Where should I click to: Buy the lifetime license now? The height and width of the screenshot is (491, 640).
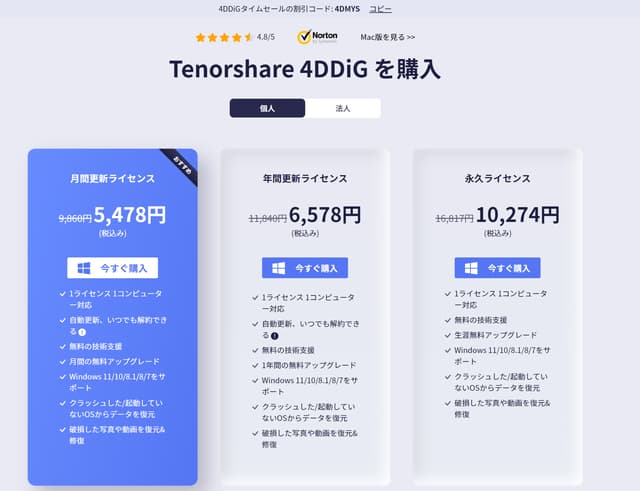(498, 268)
